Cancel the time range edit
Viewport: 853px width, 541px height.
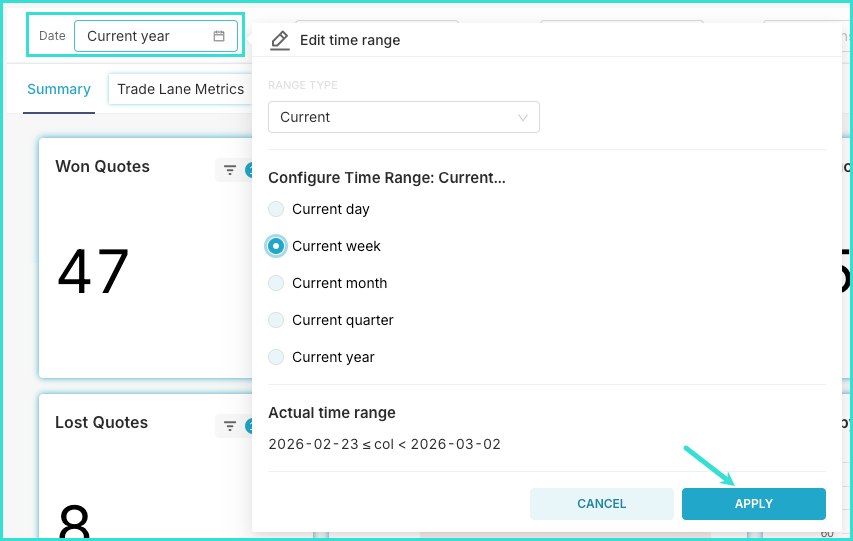[602, 504]
